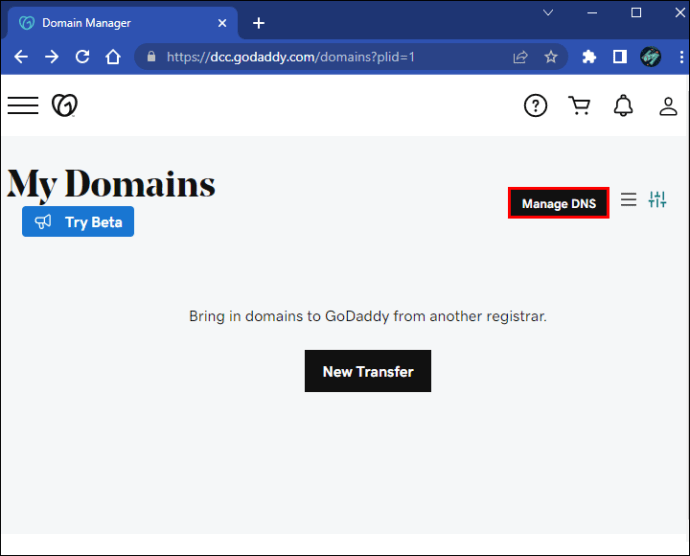The width and height of the screenshot is (690, 556).
Task: Focus the address bar URL
Action: pyautogui.click(x=290, y=57)
